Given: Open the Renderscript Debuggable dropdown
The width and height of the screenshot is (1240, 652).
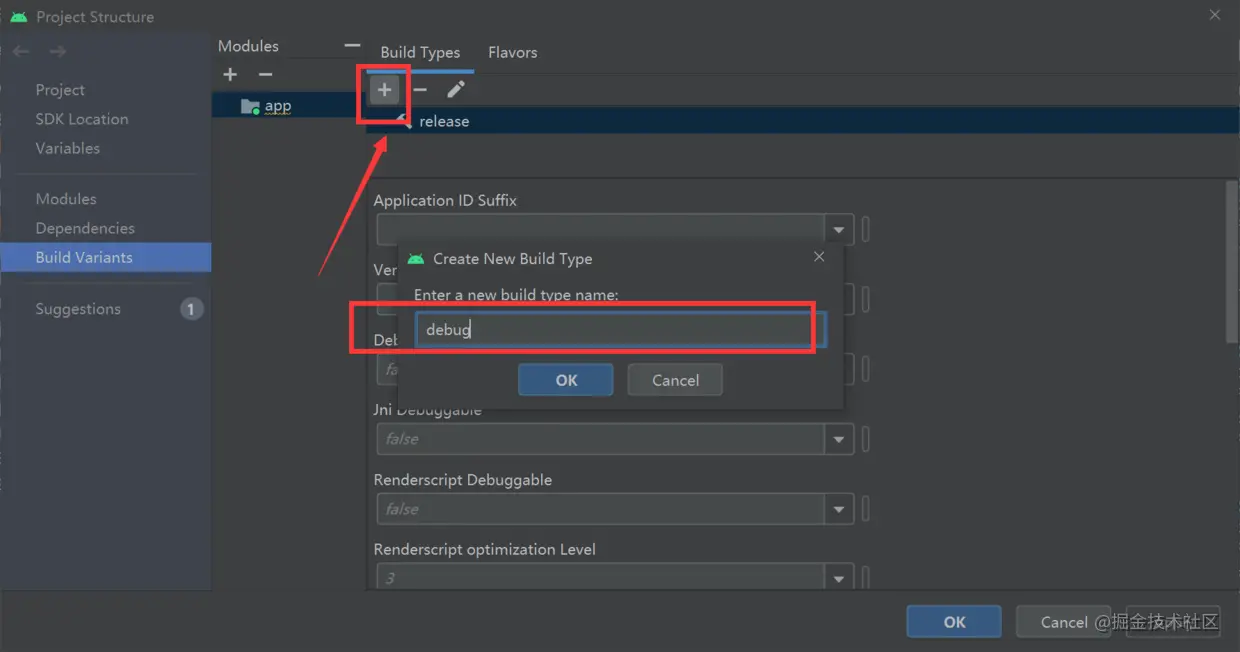Looking at the screenshot, I should [839, 509].
